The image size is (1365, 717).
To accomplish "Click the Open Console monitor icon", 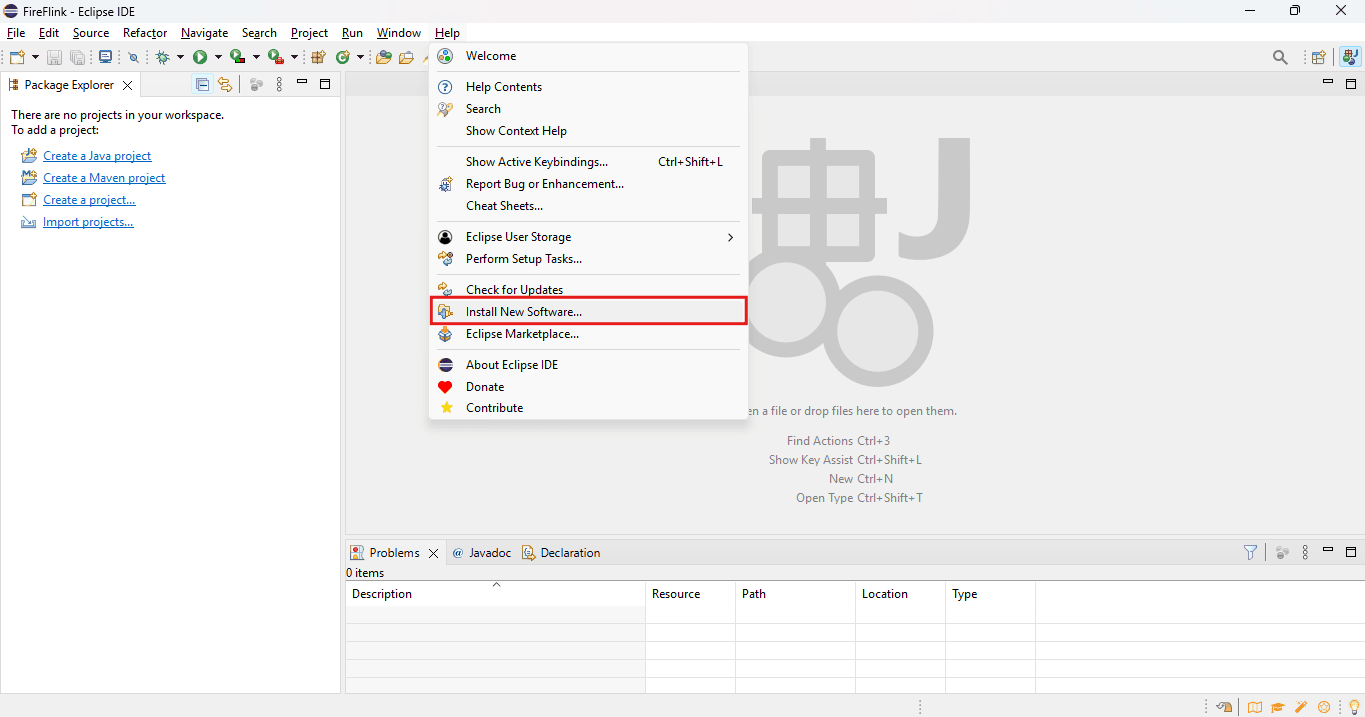I will (x=105, y=58).
